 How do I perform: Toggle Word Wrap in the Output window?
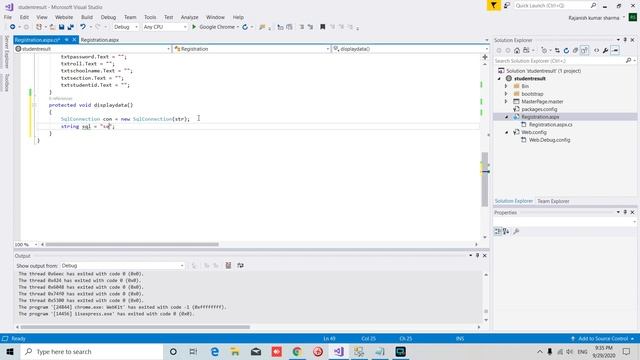pyautogui.click(x=240, y=265)
